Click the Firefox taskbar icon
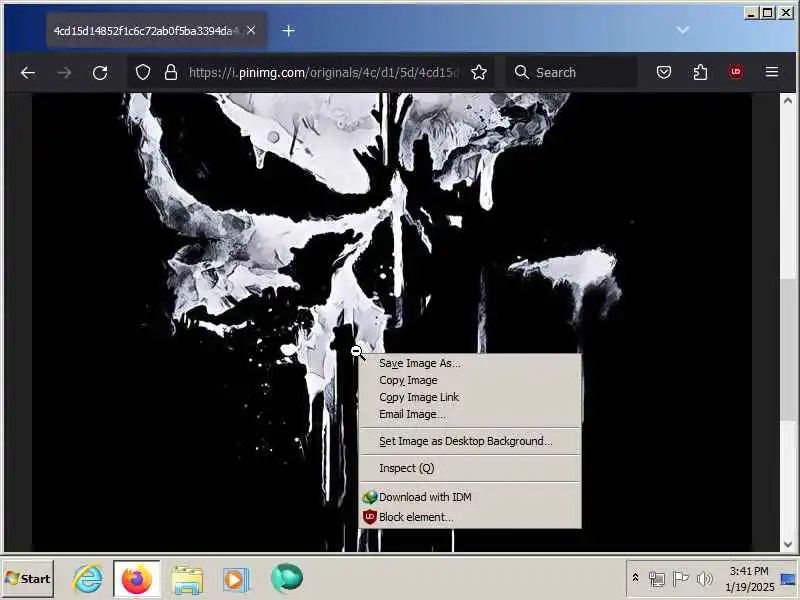This screenshot has width=800, height=600. [x=137, y=579]
